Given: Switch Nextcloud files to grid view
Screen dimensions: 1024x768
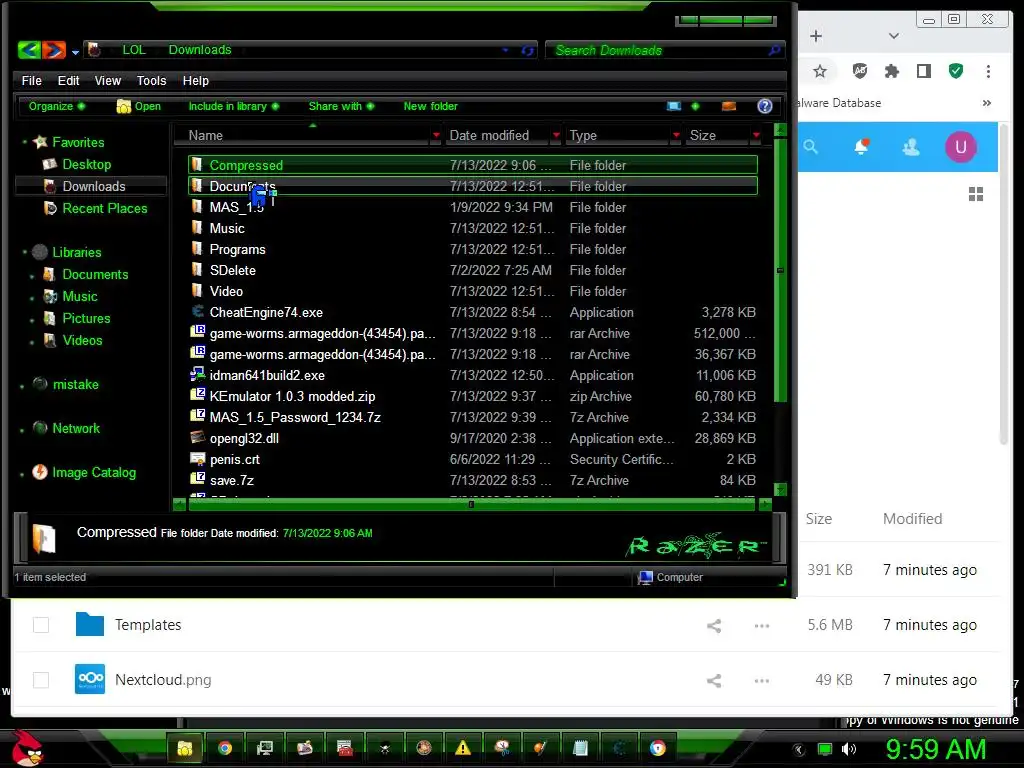Looking at the screenshot, I should pos(976,194).
